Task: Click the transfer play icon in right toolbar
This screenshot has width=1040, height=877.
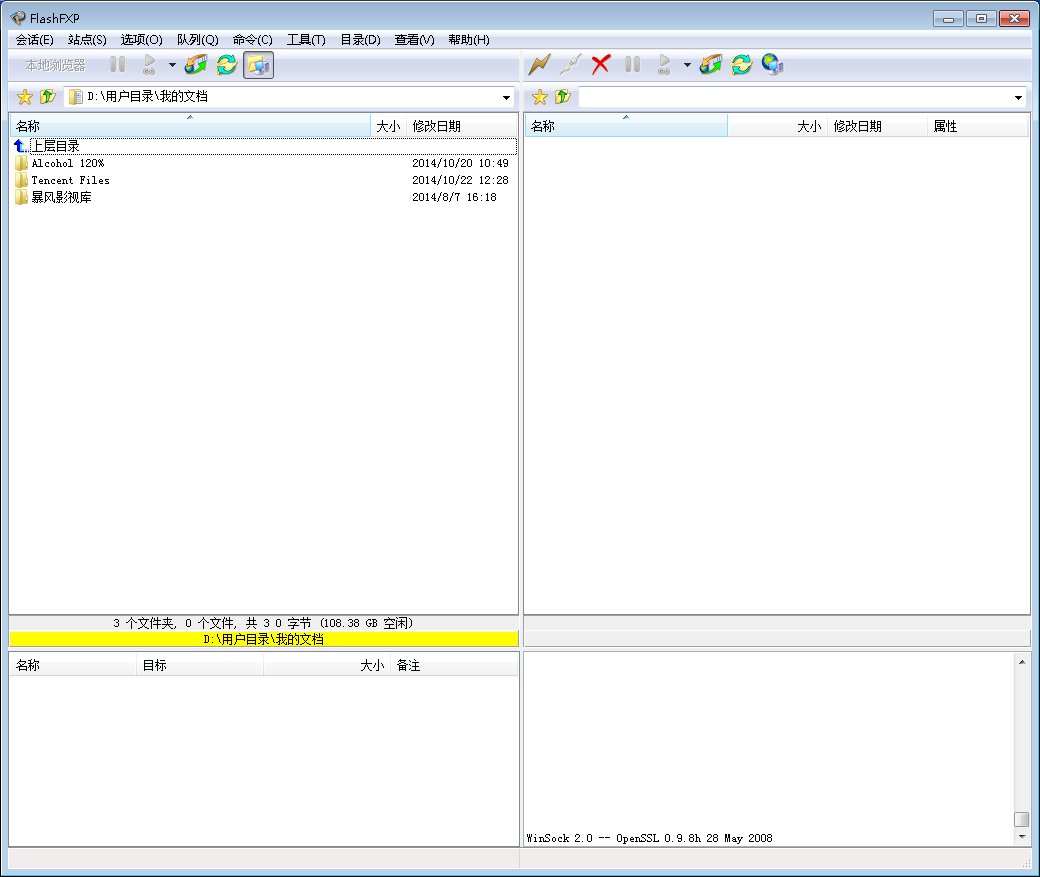Action: 664,64
